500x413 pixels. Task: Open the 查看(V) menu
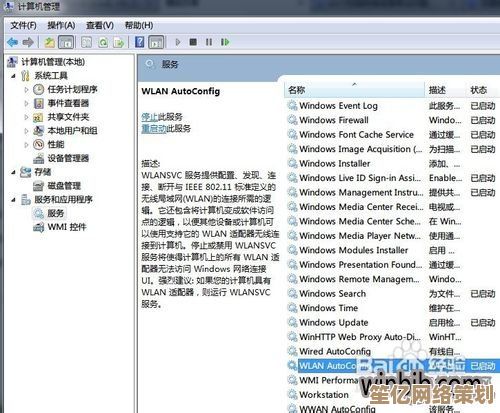click(100, 25)
